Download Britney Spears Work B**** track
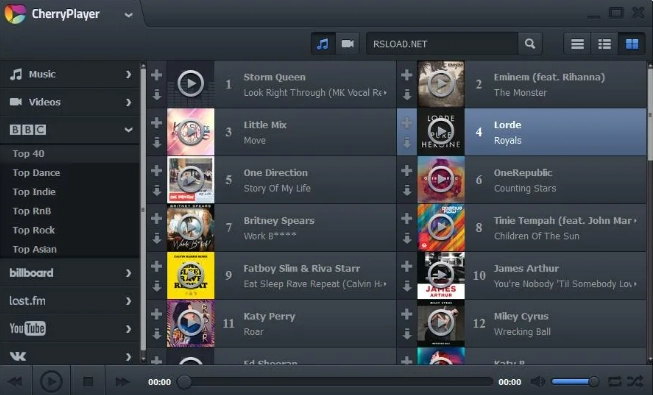Image resolution: width=653 pixels, height=395 pixels. 157,238
